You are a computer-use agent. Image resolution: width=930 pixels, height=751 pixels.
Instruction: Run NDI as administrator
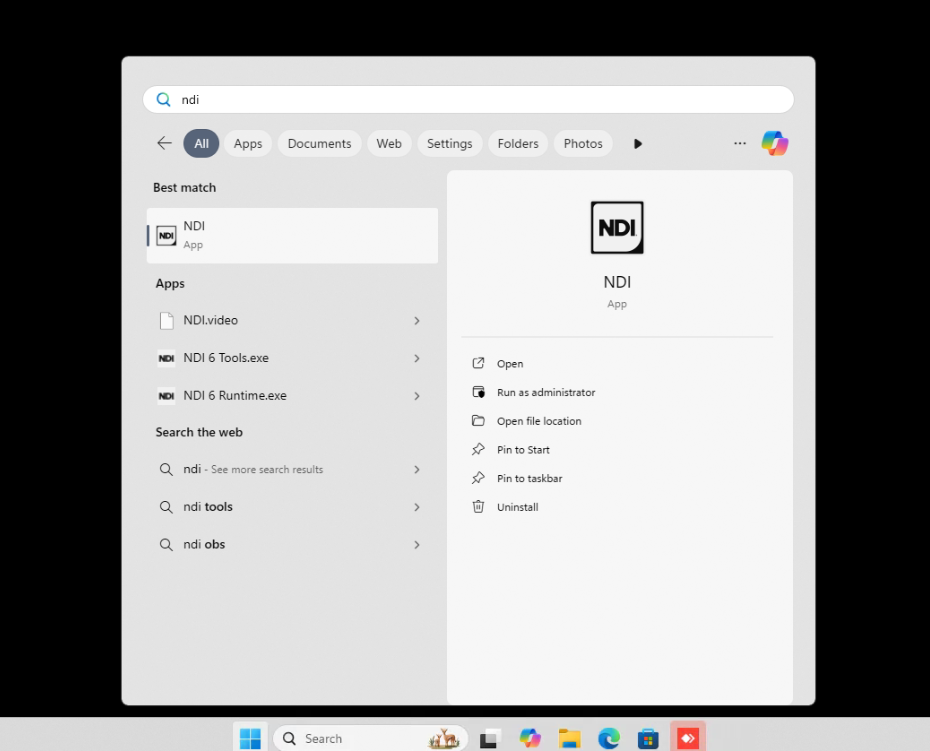coord(545,393)
